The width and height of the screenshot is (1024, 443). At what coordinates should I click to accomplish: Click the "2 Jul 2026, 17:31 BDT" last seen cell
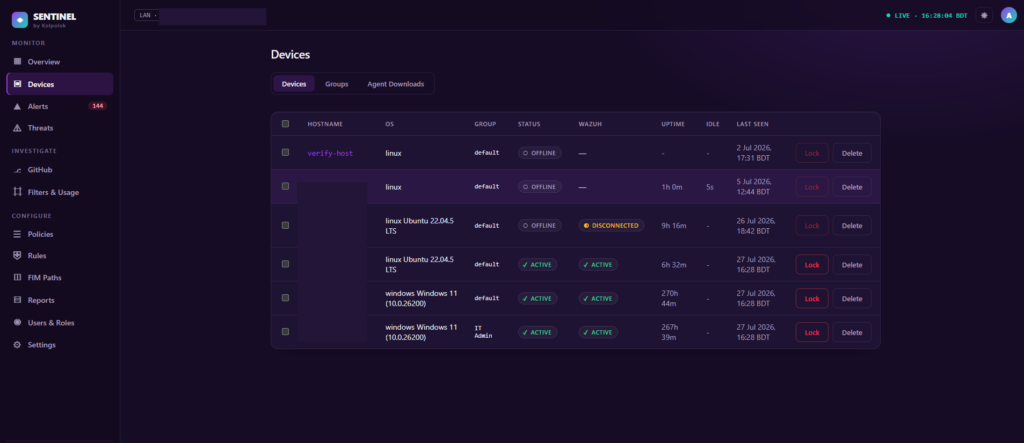coord(756,153)
